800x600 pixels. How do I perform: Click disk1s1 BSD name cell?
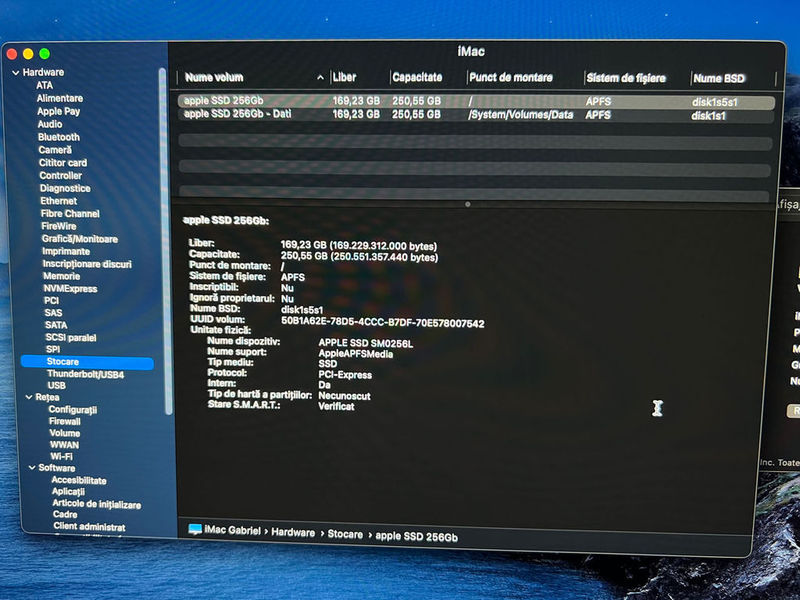click(708, 116)
